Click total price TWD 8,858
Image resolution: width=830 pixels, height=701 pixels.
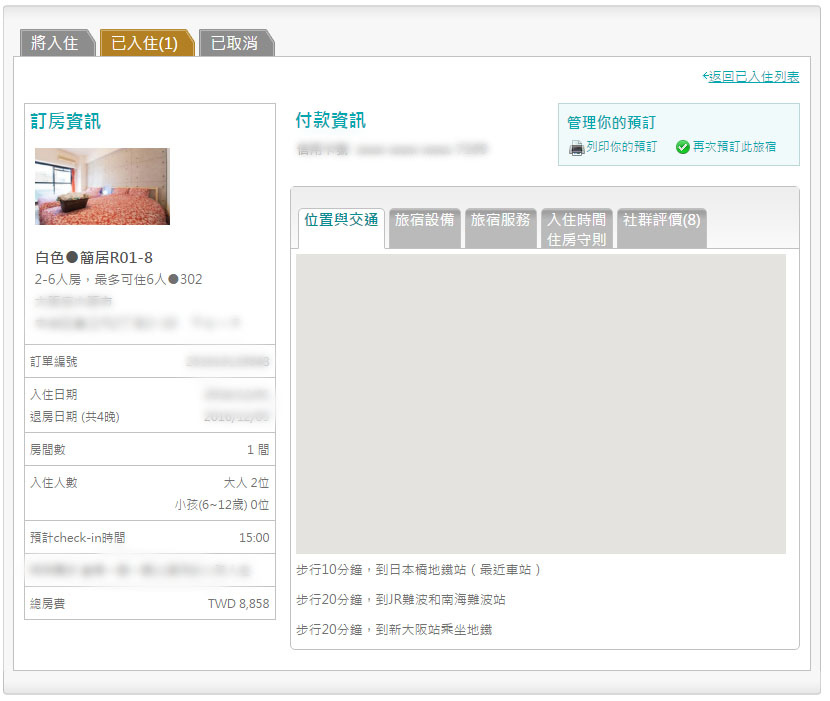(238, 604)
